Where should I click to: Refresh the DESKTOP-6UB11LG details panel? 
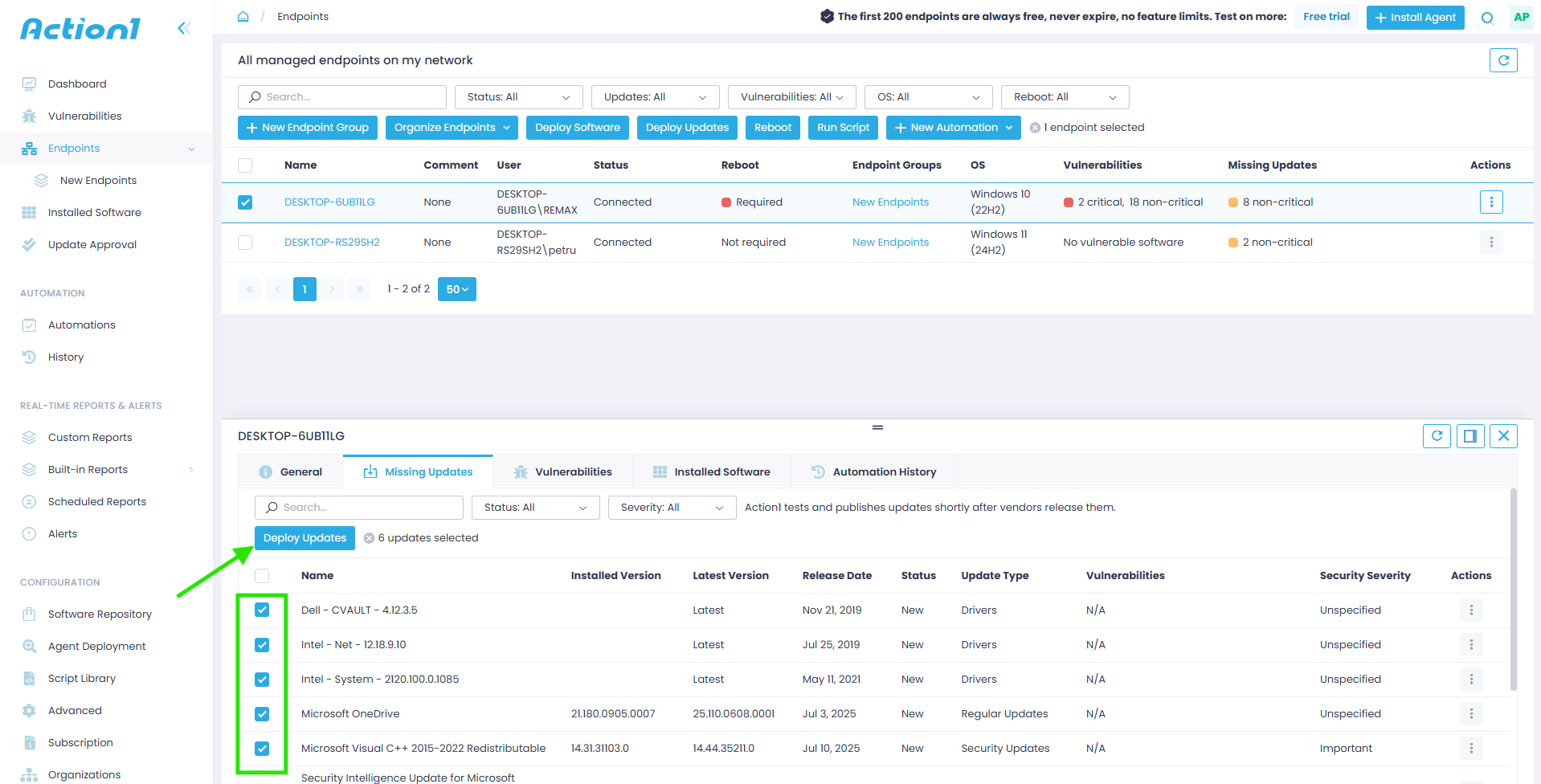(1437, 436)
